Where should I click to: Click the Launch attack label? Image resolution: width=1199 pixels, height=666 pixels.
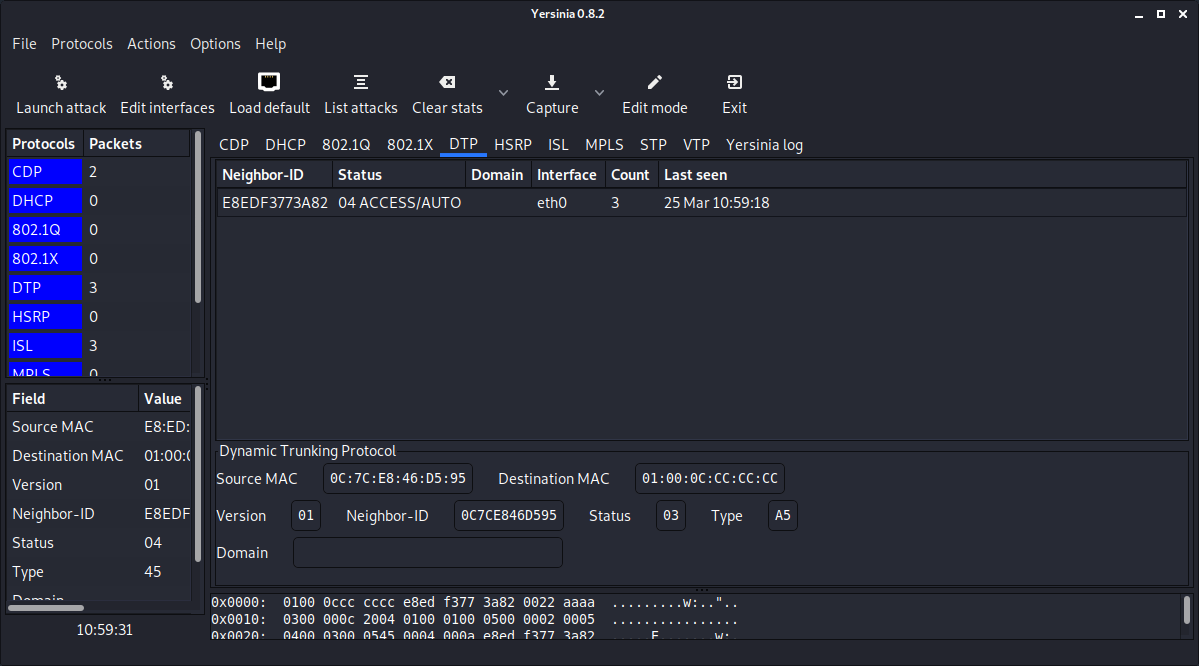pos(61,108)
